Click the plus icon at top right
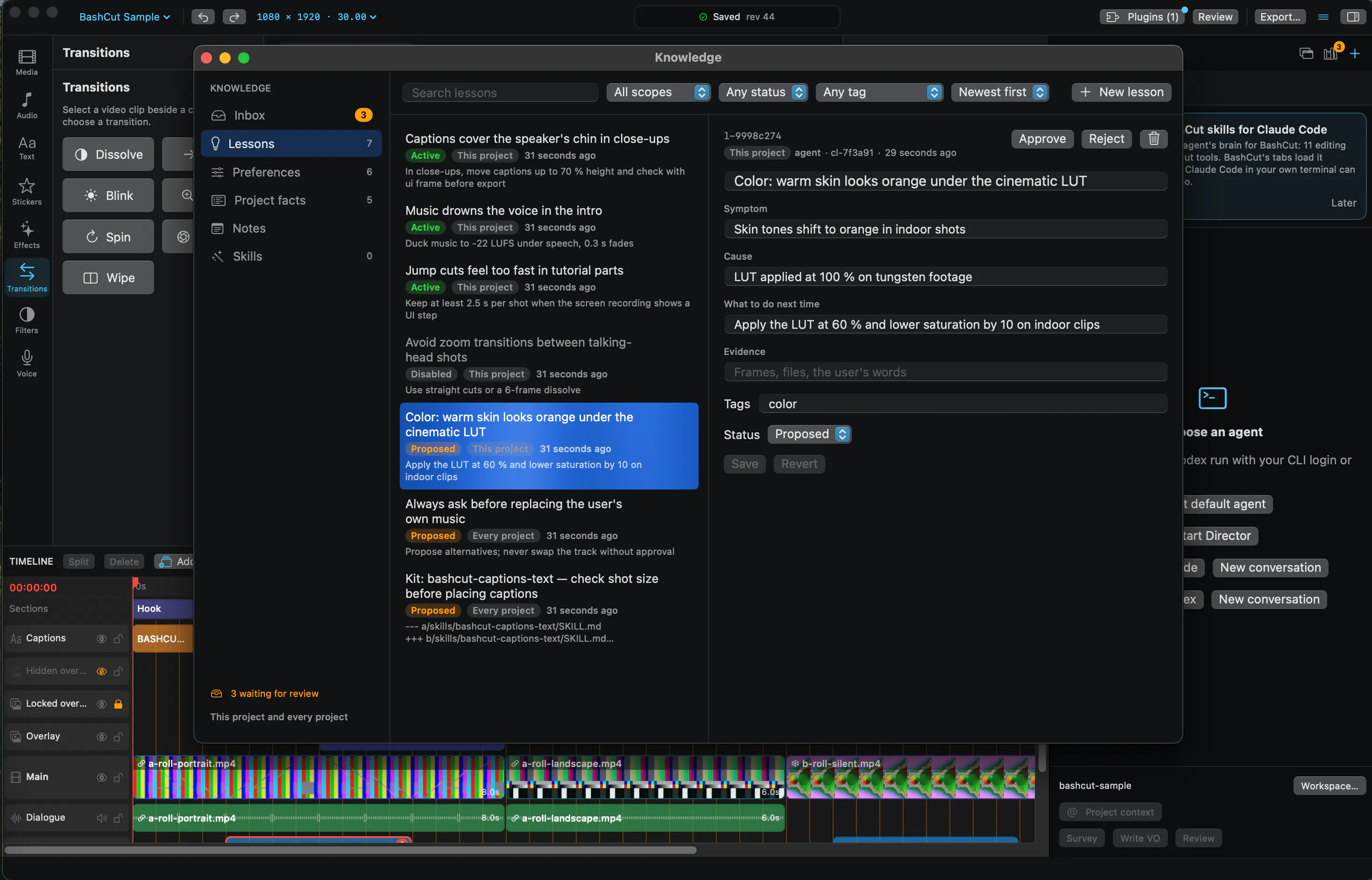 (x=1355, y=54)
